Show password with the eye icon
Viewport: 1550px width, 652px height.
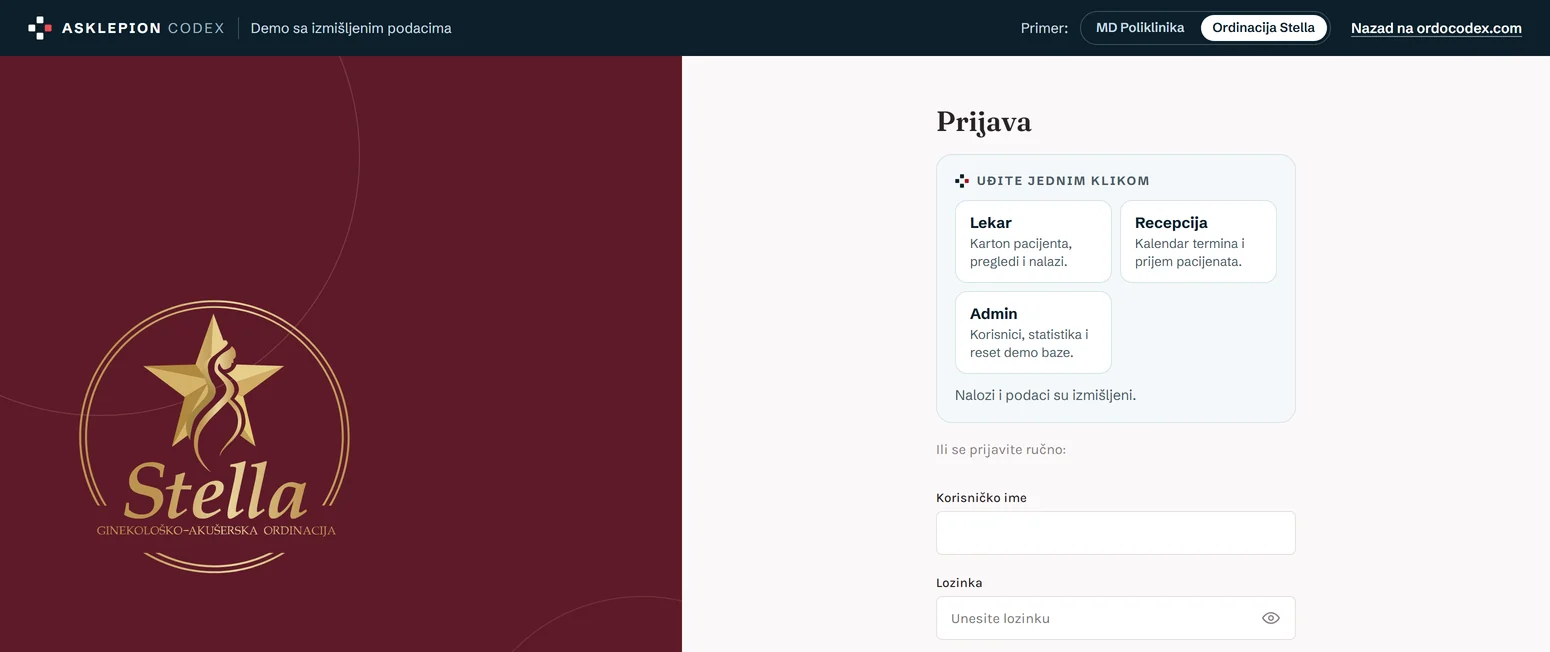pyautogui.click(x=1271, y=618)
